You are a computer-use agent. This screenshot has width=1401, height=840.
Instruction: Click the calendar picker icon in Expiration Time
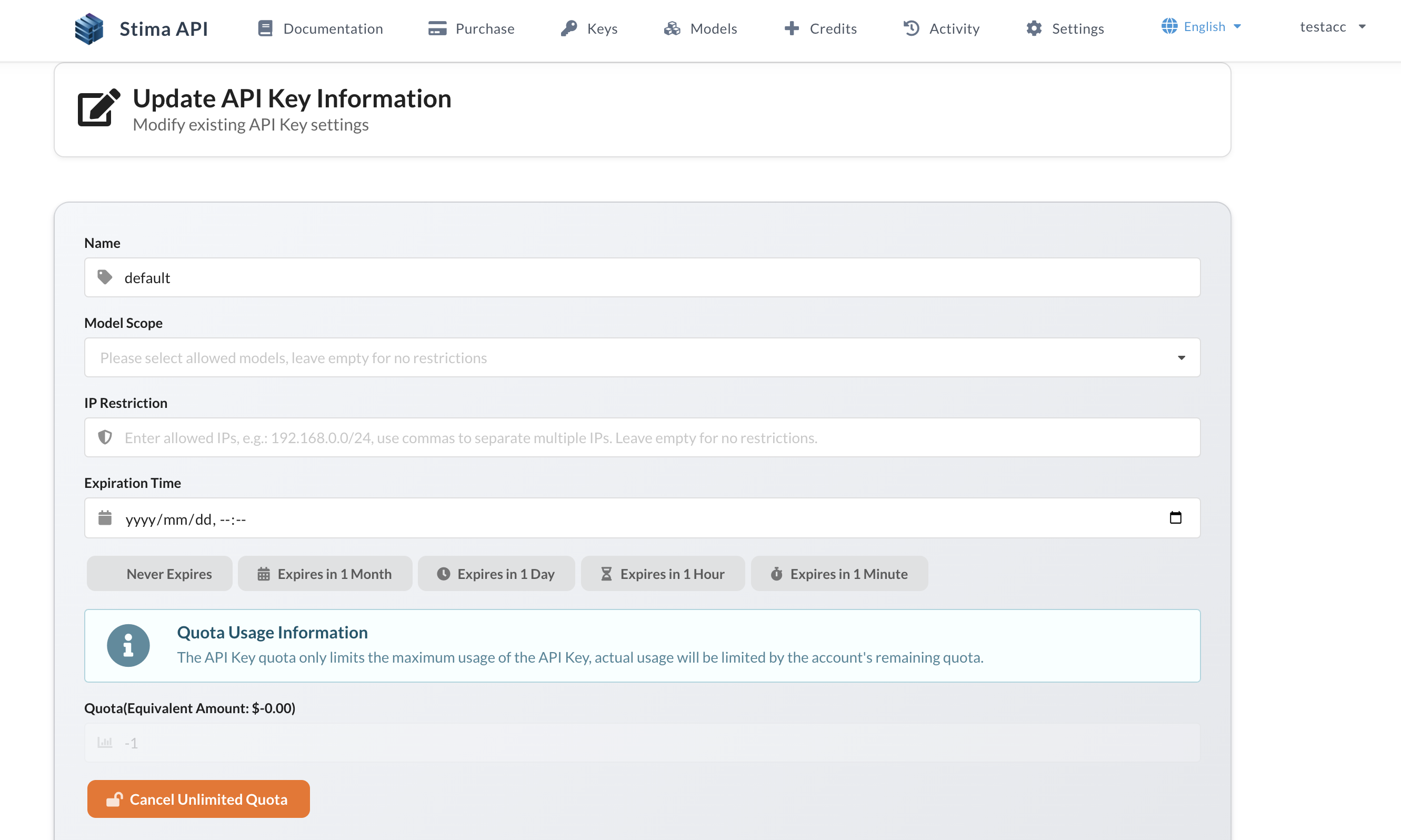pos(1175,517)
